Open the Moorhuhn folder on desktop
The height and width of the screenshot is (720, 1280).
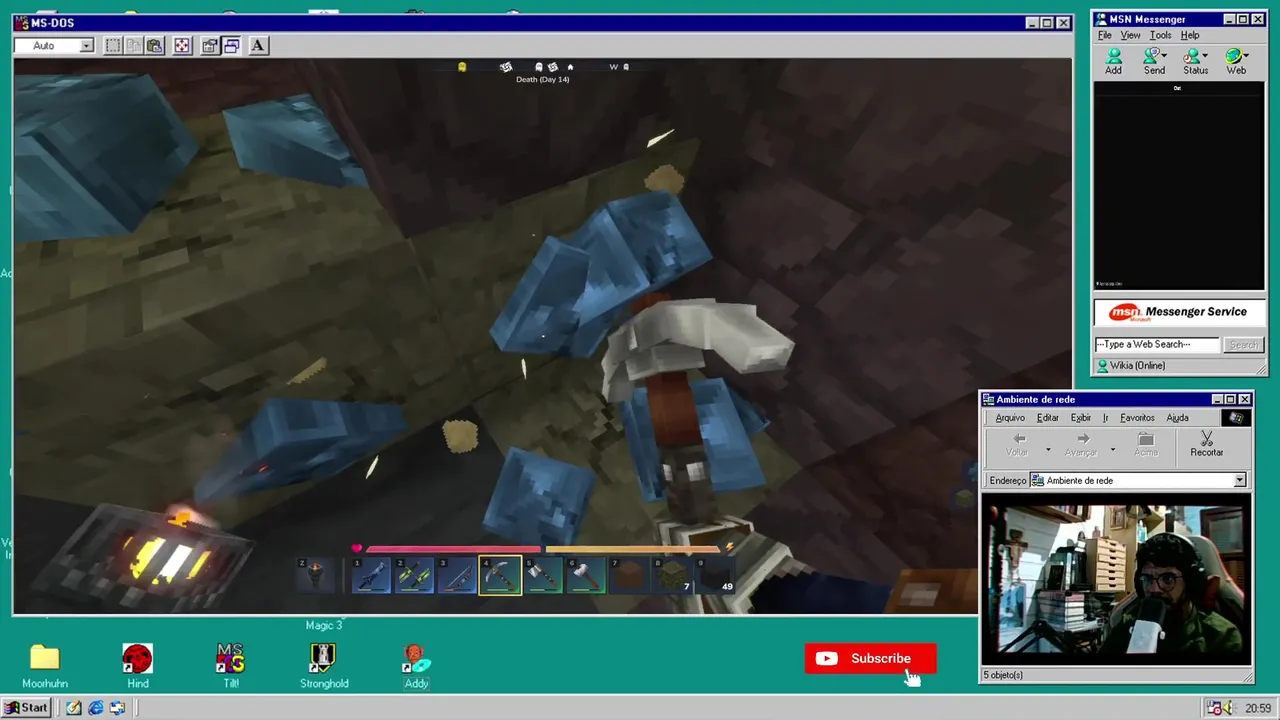[44, 666]
